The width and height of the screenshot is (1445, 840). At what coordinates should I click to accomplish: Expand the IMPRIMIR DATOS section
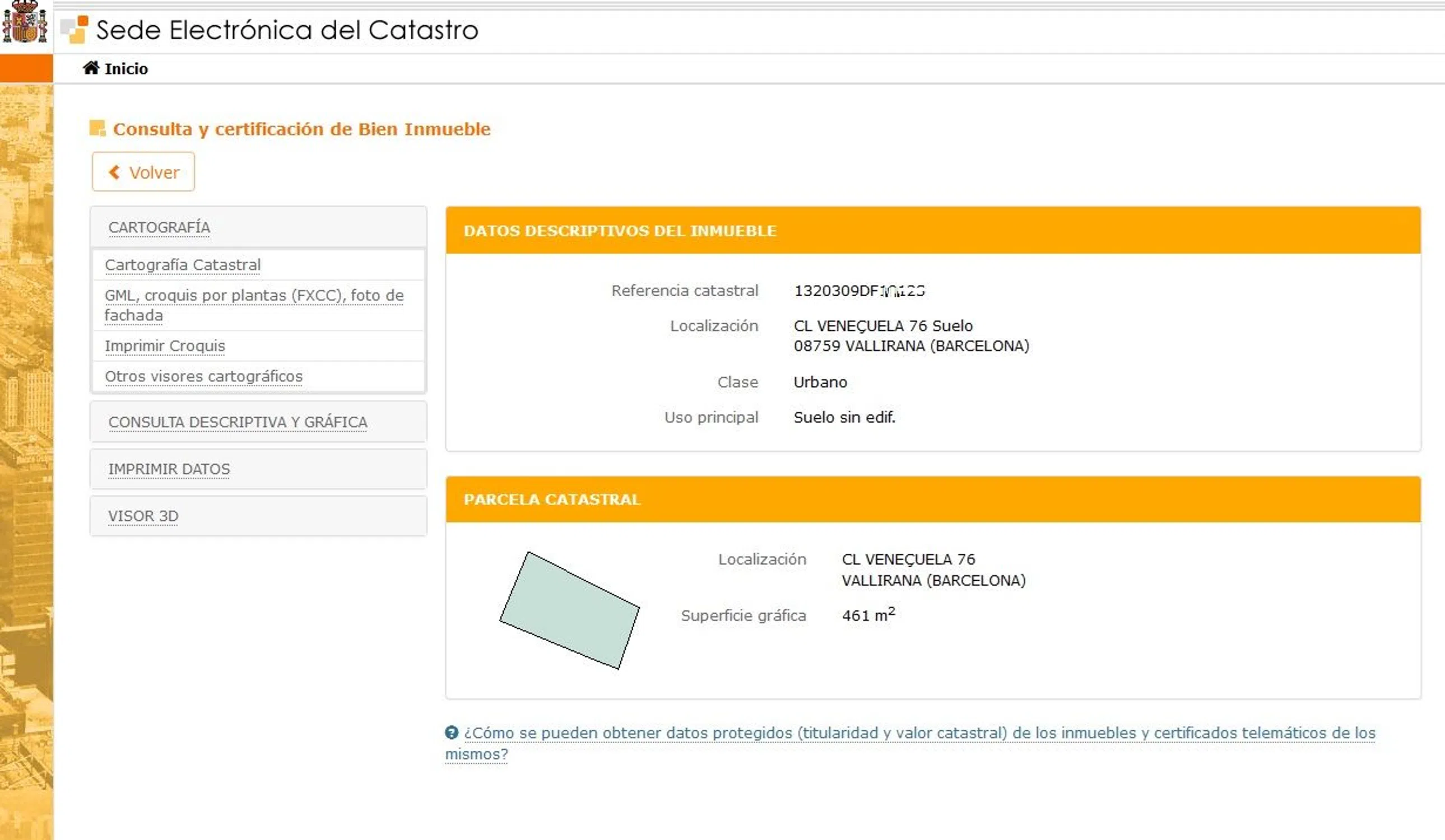(169, 469)
